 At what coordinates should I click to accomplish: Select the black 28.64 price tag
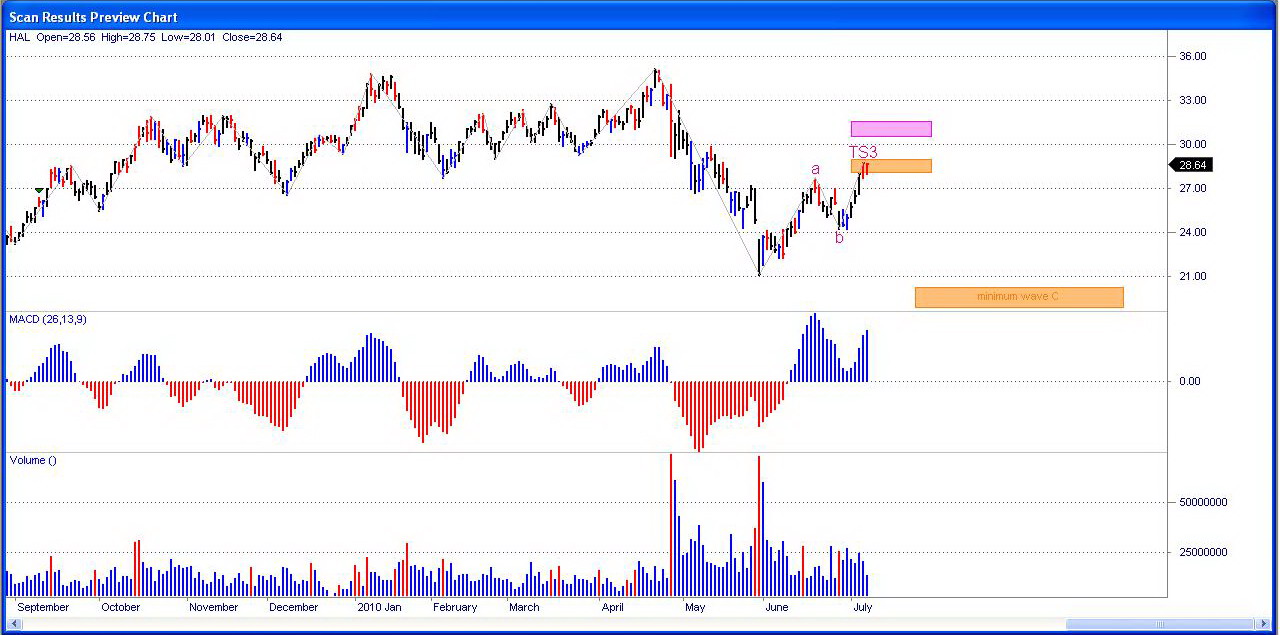point(1192,165)
